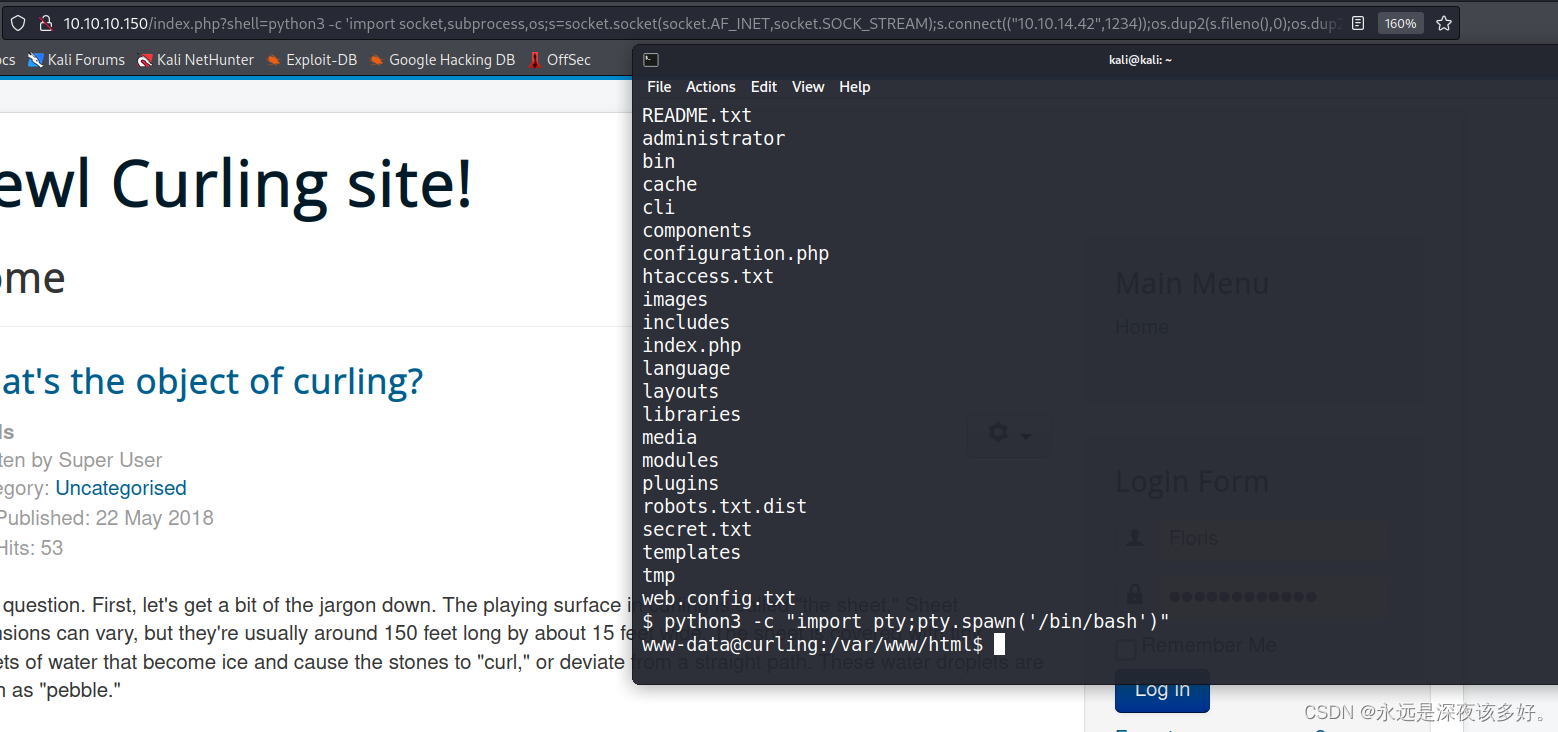Select robots.txt.dist in terminal listing
Screen dimensions: 1558x732
coord(724,506)
